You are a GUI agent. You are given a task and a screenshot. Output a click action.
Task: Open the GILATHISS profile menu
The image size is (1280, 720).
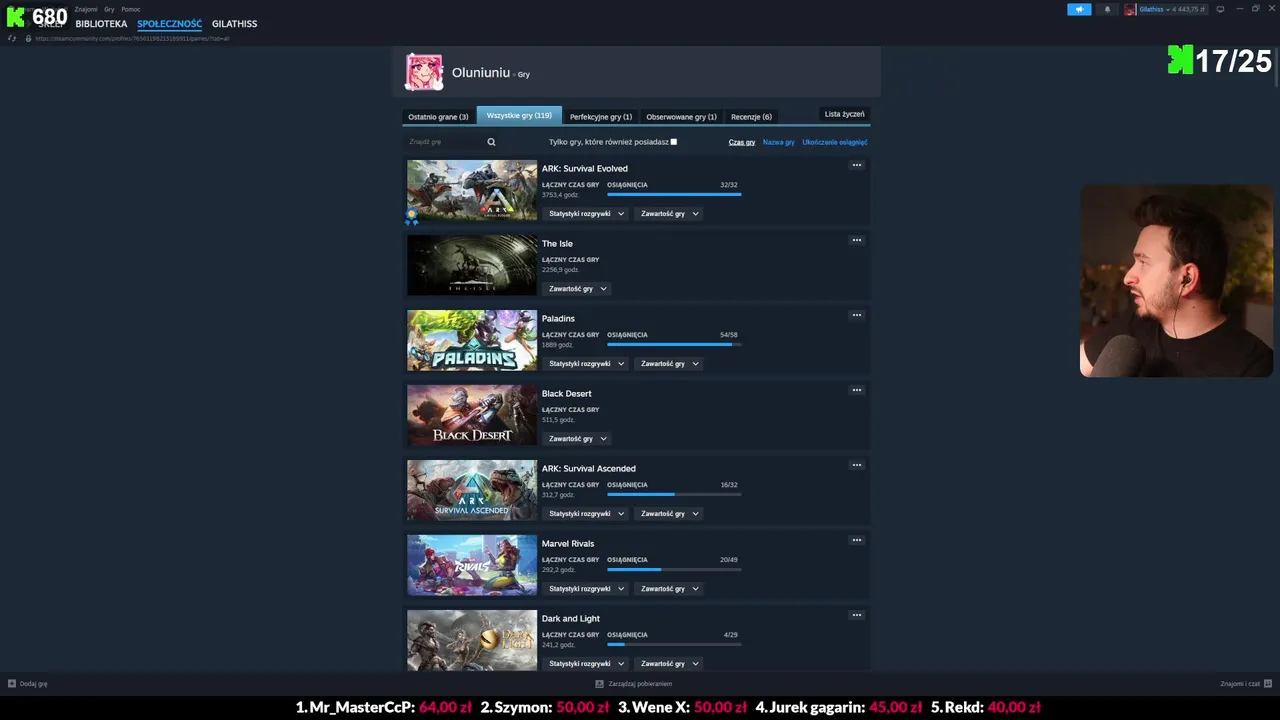coord(234,24)
